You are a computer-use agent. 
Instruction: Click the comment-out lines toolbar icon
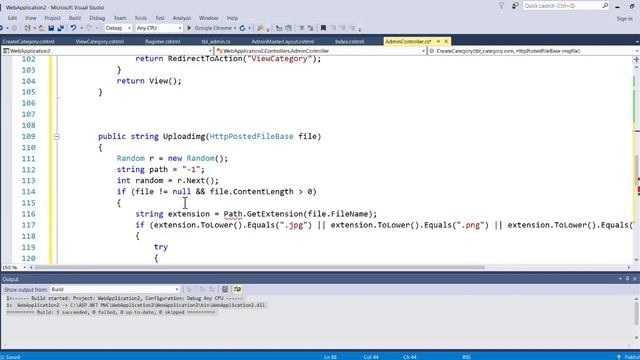coord(302,28)
